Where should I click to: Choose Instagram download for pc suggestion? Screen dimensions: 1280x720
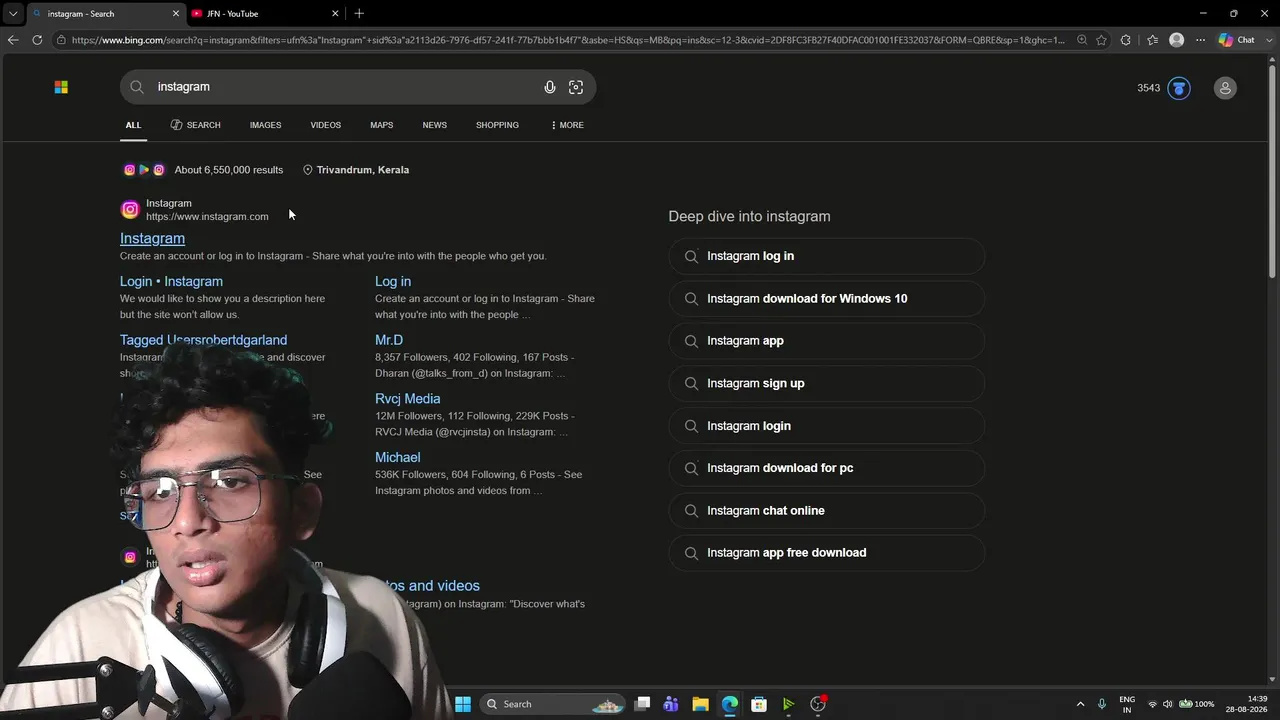[827, 468]
